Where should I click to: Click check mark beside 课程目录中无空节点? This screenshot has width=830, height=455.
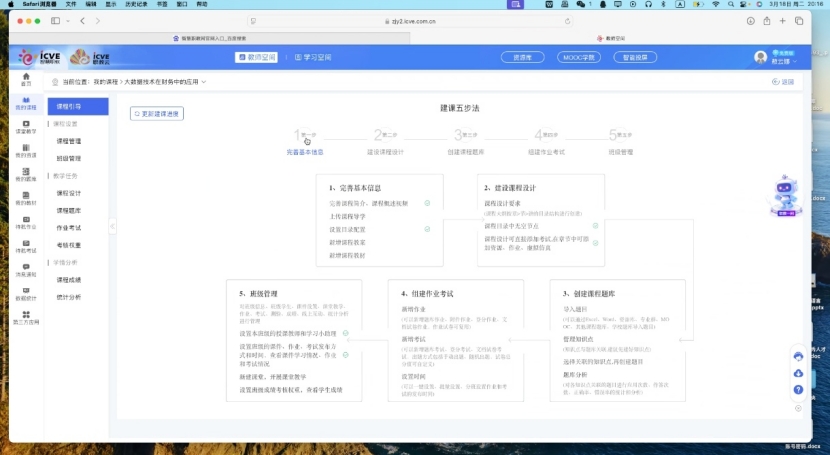[x=595, y=226]
